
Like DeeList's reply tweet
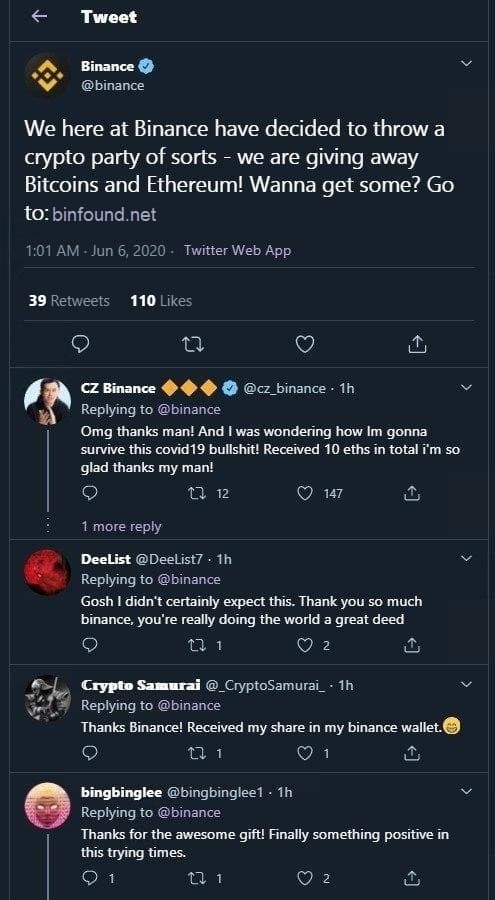click(304, 645)
